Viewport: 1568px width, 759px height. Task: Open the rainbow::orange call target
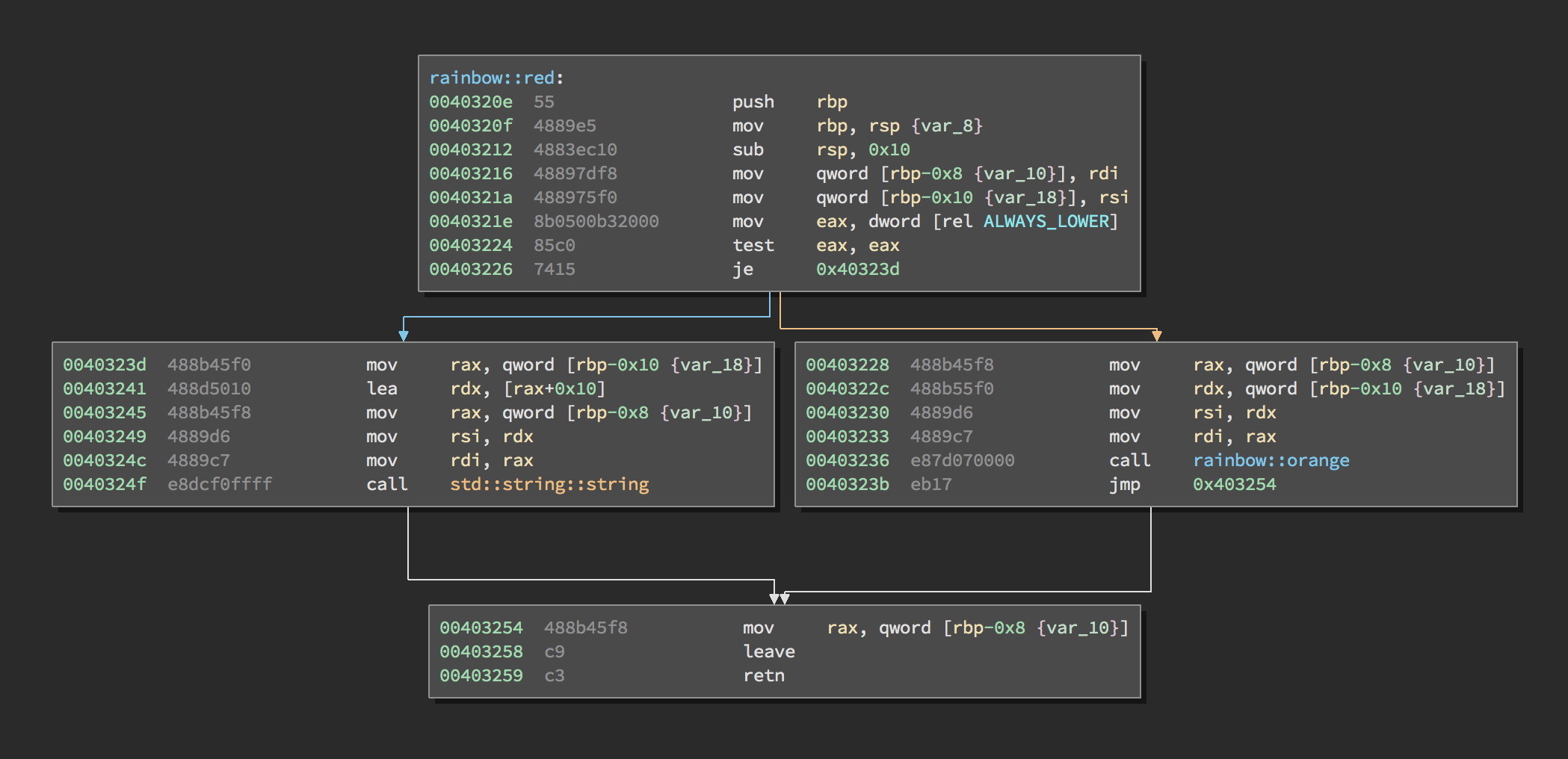tap(1271, 460)
